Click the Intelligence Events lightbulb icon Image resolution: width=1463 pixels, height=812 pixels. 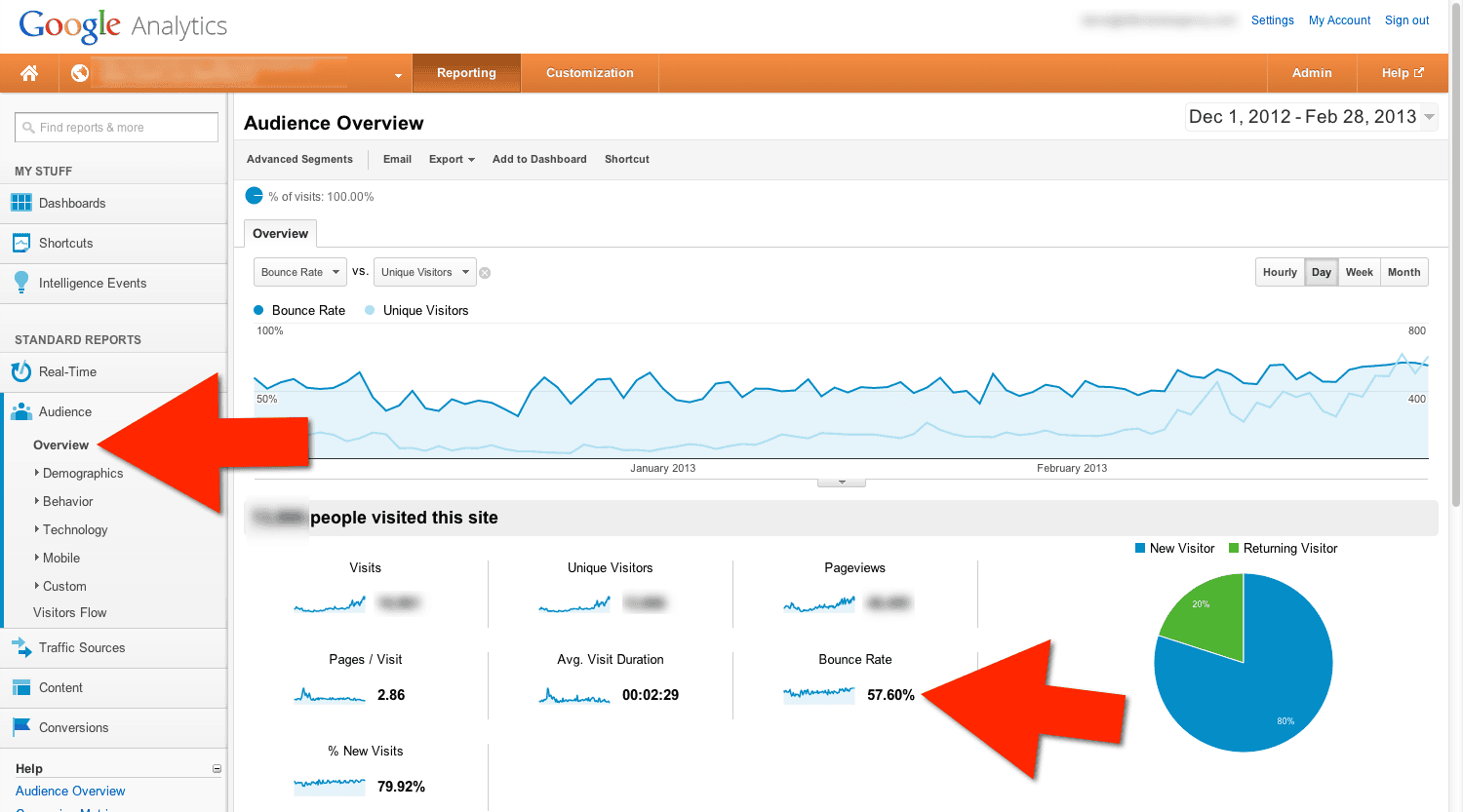pos(21,283)
